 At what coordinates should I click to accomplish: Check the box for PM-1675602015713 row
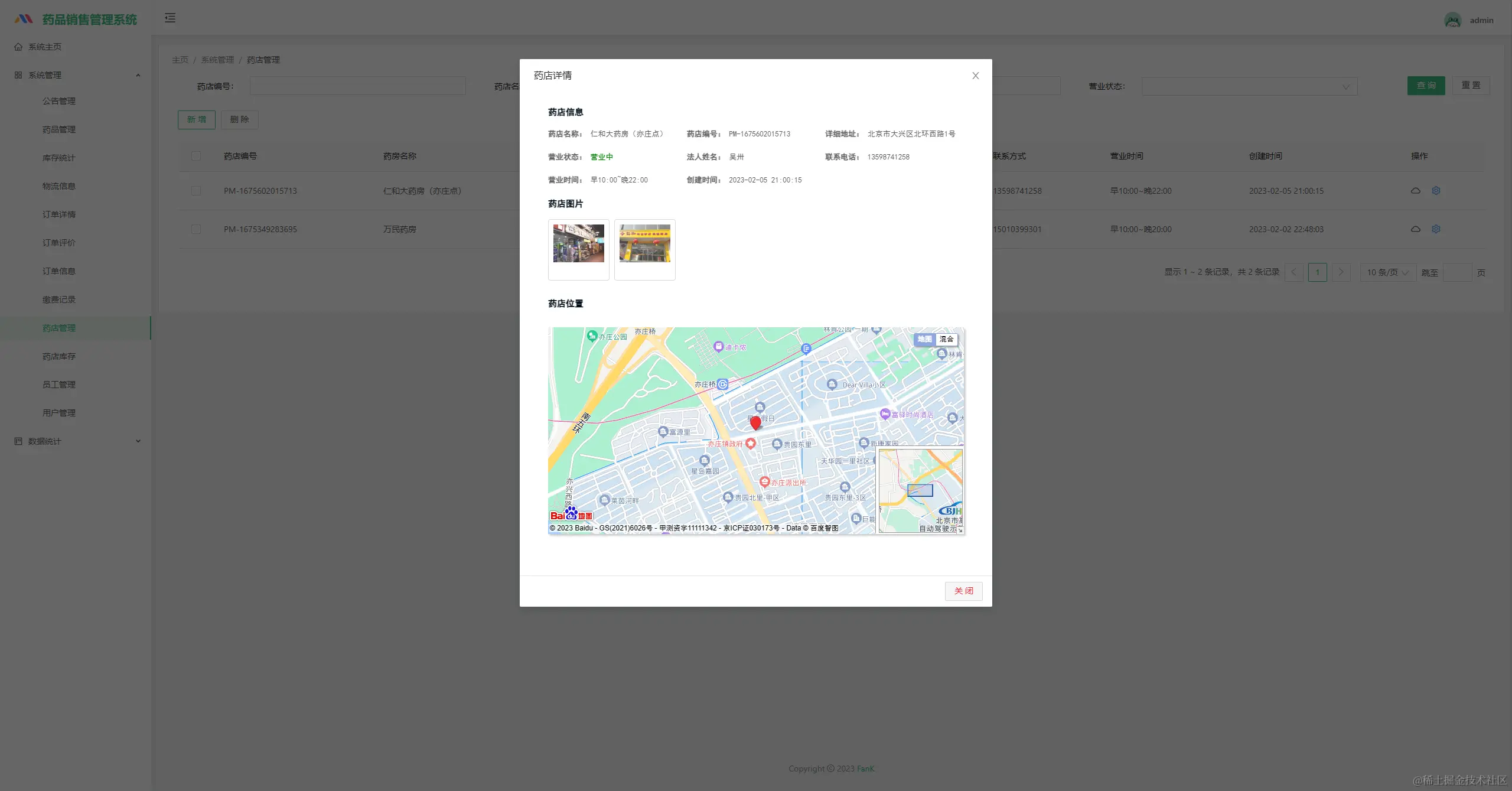[x=196, y=191]
